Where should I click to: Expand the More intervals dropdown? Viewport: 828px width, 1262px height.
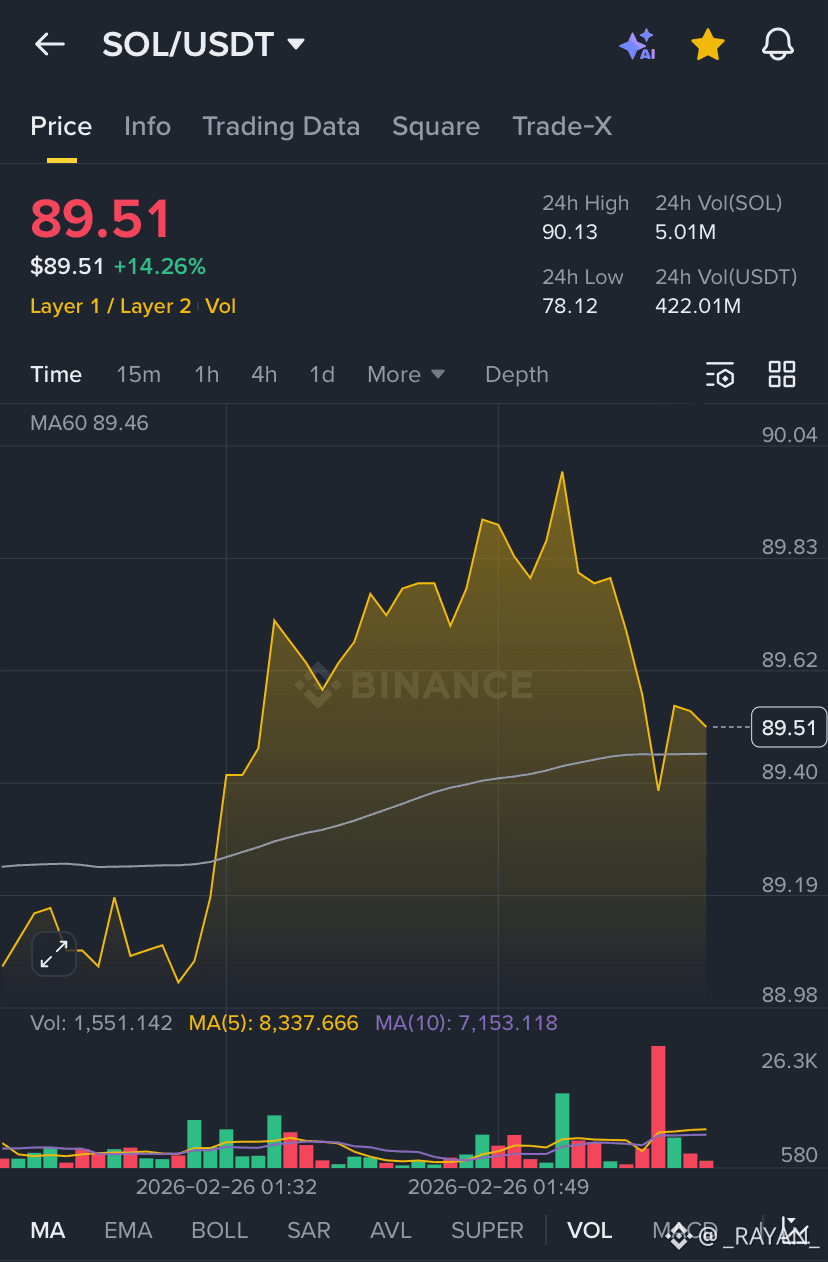[406, 374]
